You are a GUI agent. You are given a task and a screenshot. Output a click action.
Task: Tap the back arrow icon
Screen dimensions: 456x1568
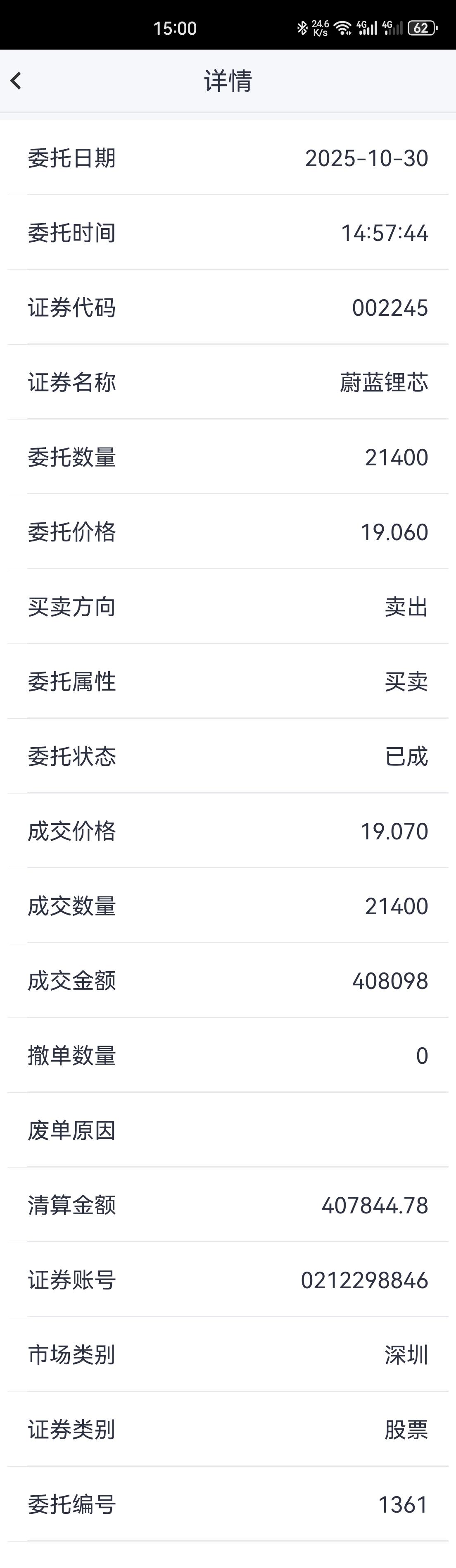(16, 80)
